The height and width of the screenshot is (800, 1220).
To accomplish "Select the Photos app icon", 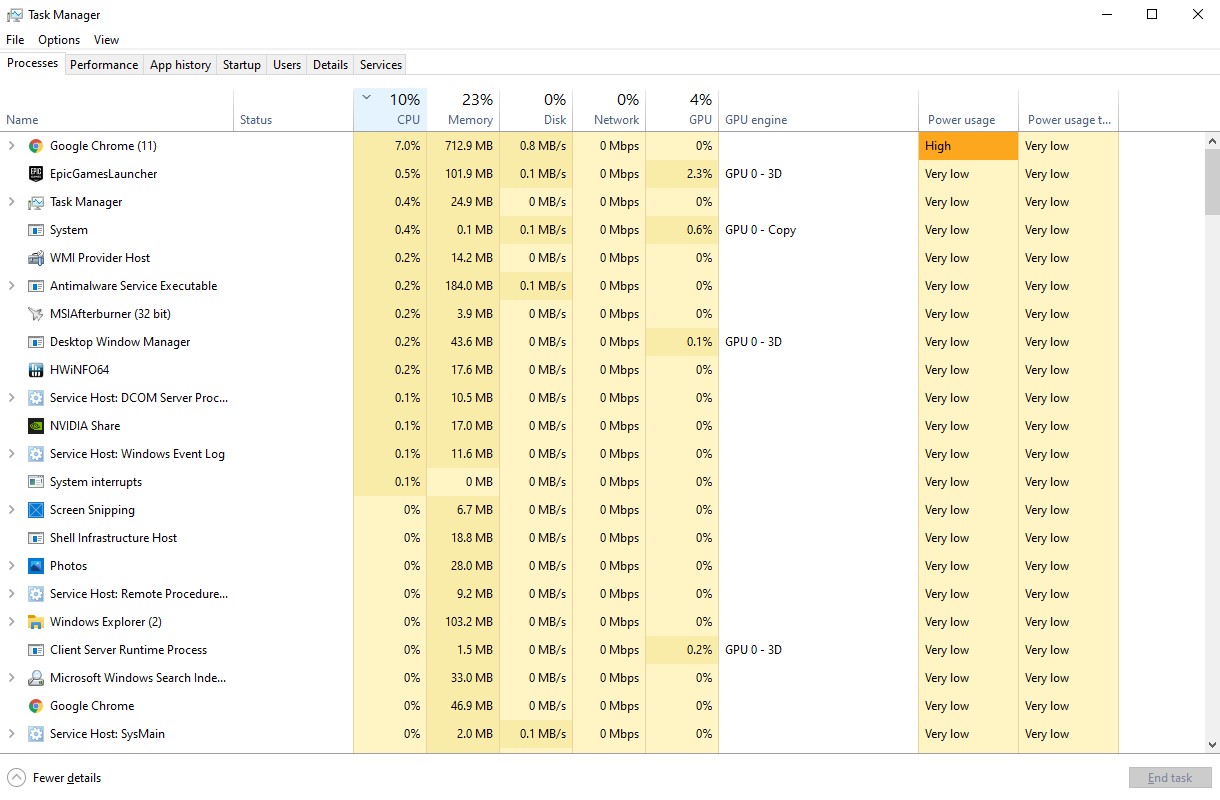I will point(36,566).
